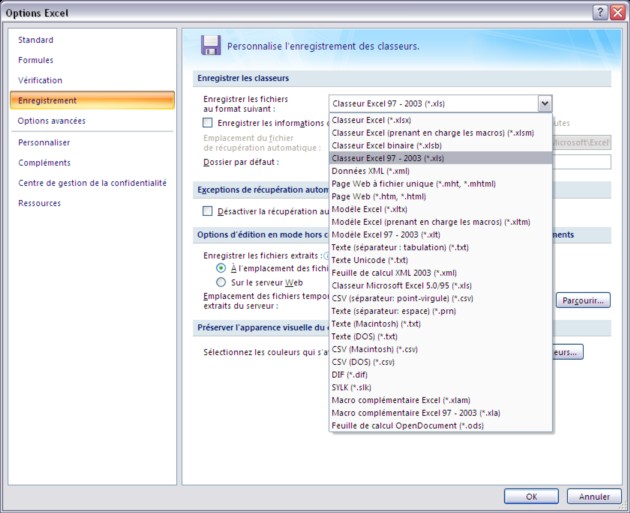Choose Texte séparateur espace (*.prn)

tap(440, 311)
